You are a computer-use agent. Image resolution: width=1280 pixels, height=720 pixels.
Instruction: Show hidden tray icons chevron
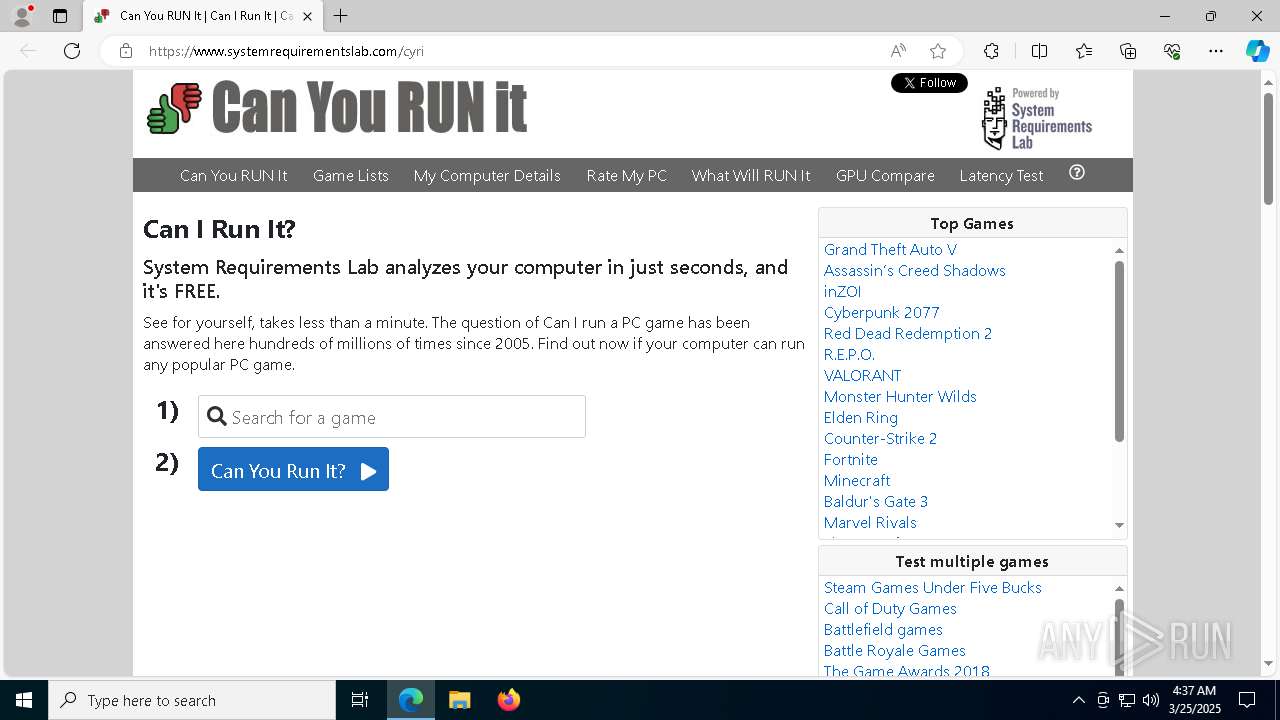pyautogui.click(x=1078, y=700)
